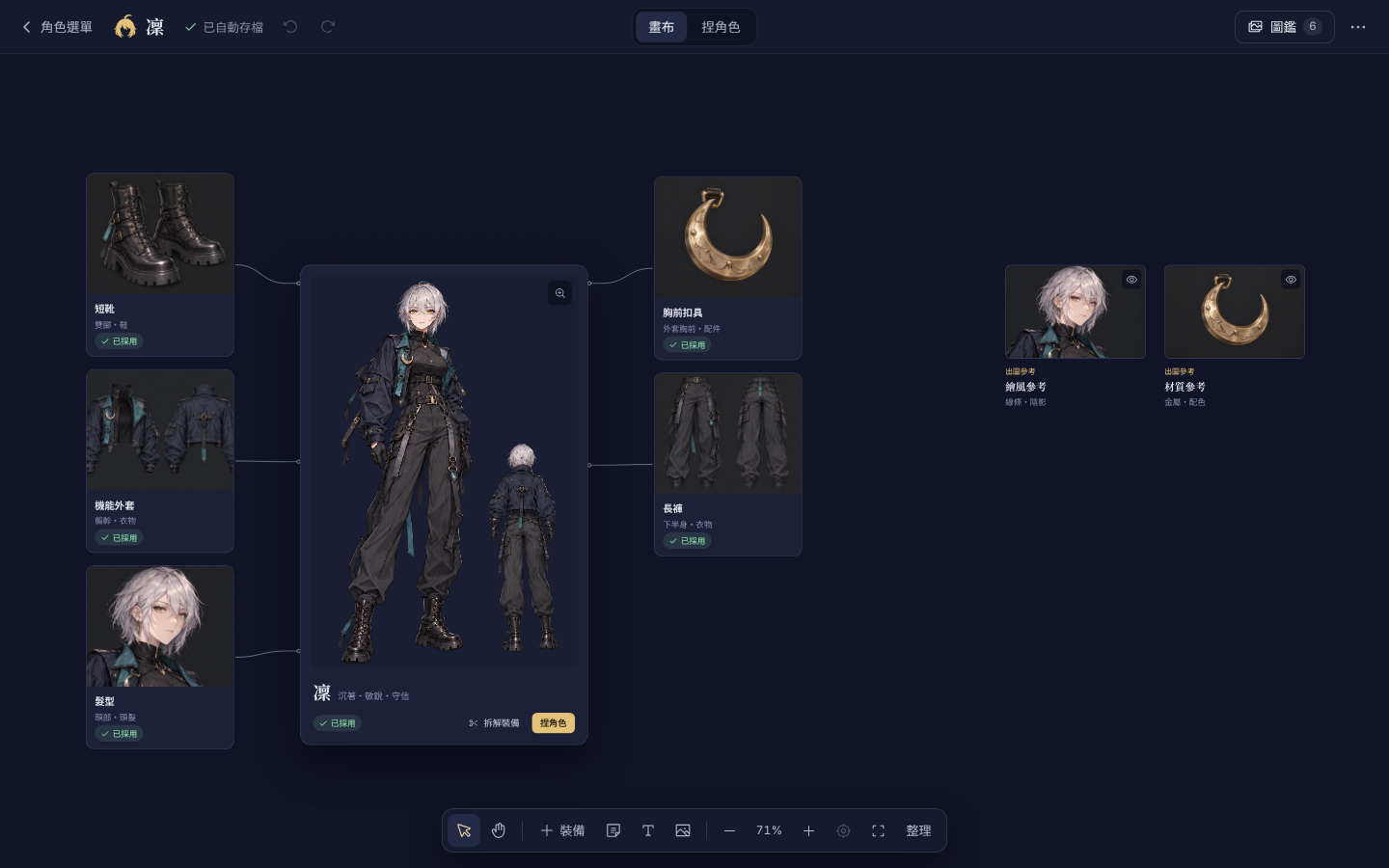The width and height of the screenshot is (1389, 868).
Task: Zoom out with the minus icon
Action: pos(729,830)
